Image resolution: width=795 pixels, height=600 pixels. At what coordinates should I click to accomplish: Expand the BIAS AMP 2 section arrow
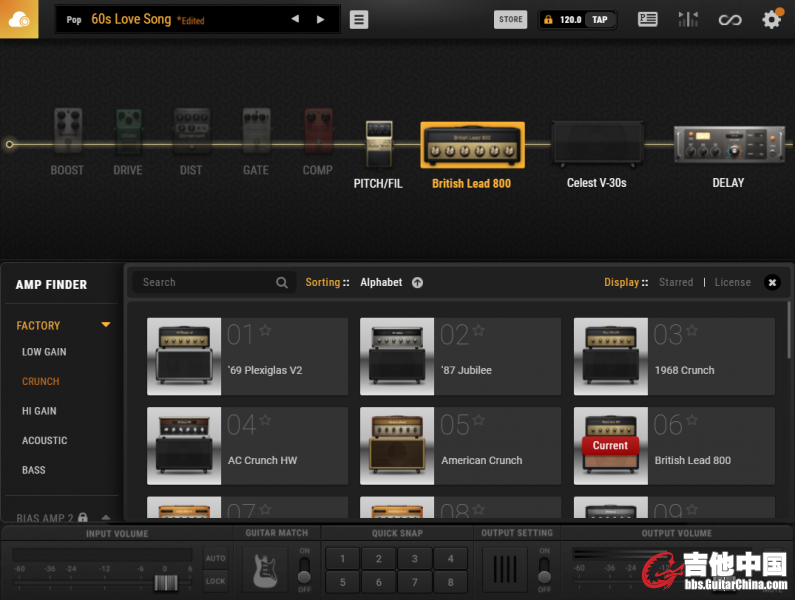105,517
